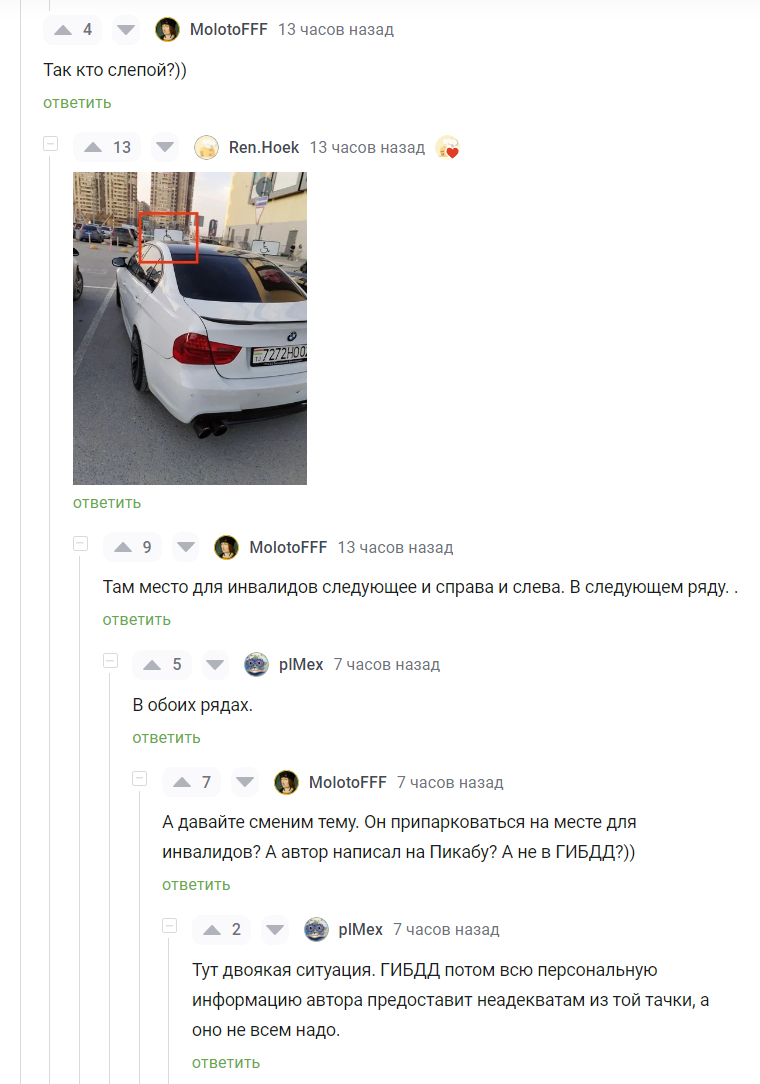Upvote Ren.Hoek's photo comment
This screenshot has height=1084, width=760.
(x=93, y=147)
